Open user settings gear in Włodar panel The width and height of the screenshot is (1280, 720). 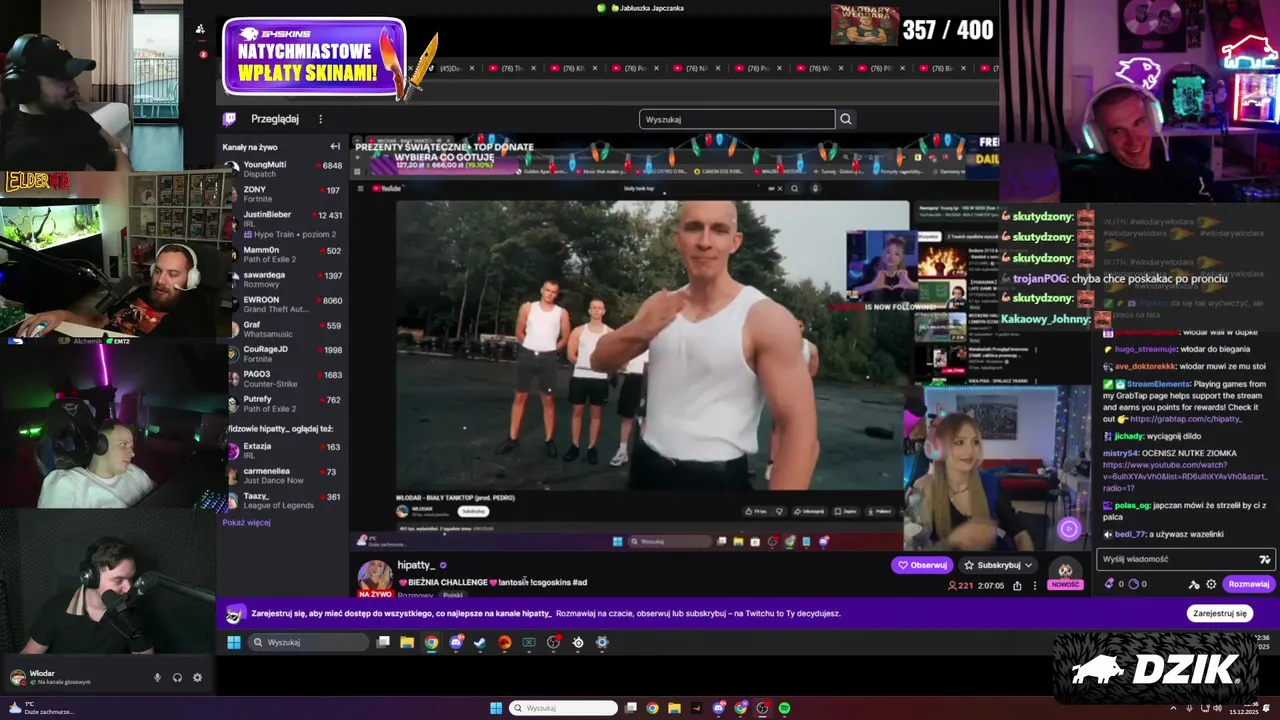click(x=197, y=677)
